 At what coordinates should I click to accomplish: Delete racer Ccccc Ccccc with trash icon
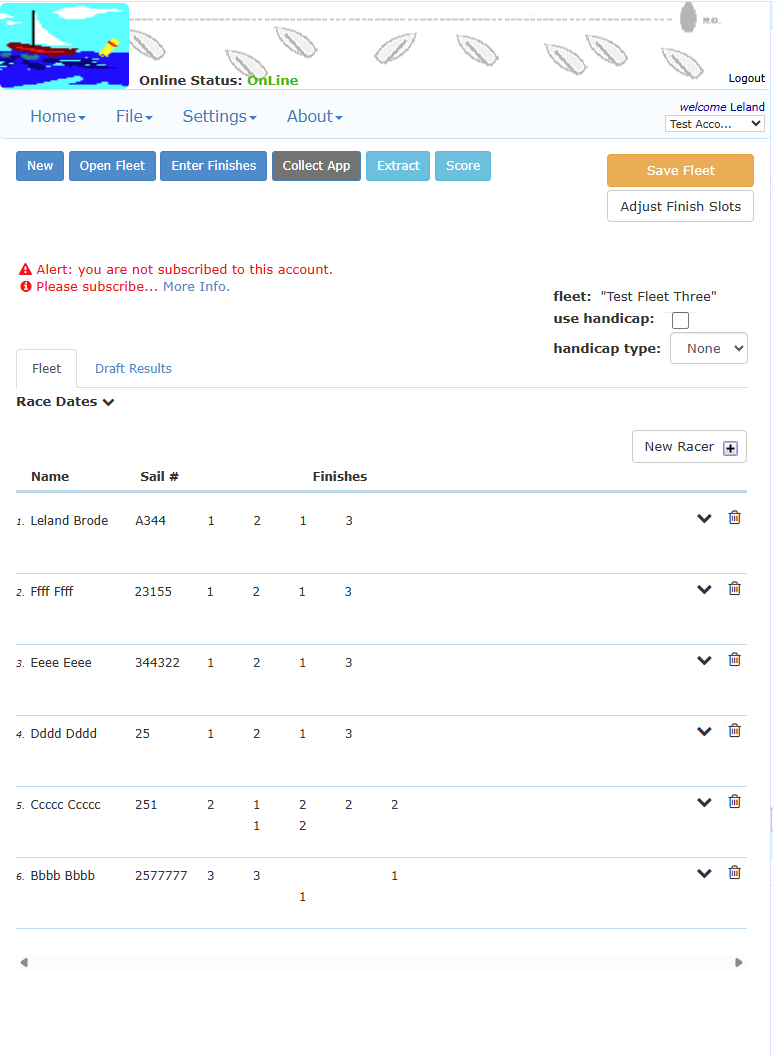coord(735,801)
